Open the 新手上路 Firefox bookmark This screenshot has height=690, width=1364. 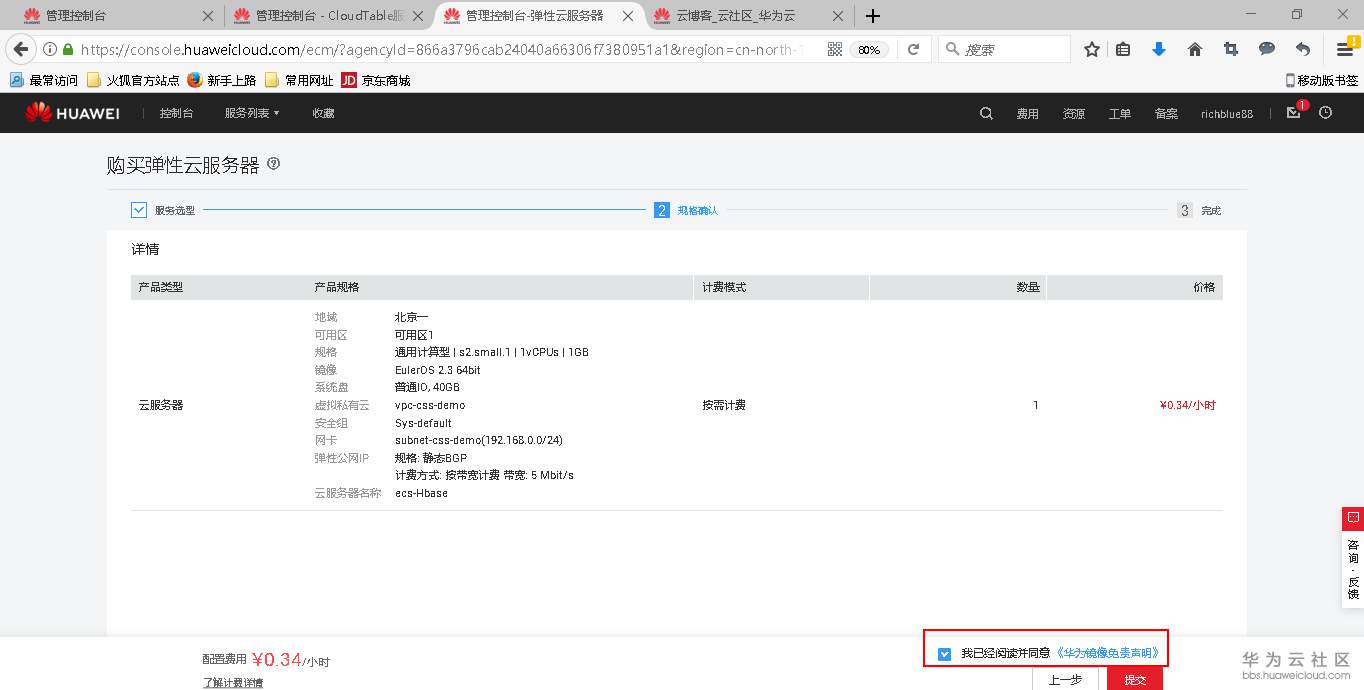pyautogui.click(x=222, y=80)
